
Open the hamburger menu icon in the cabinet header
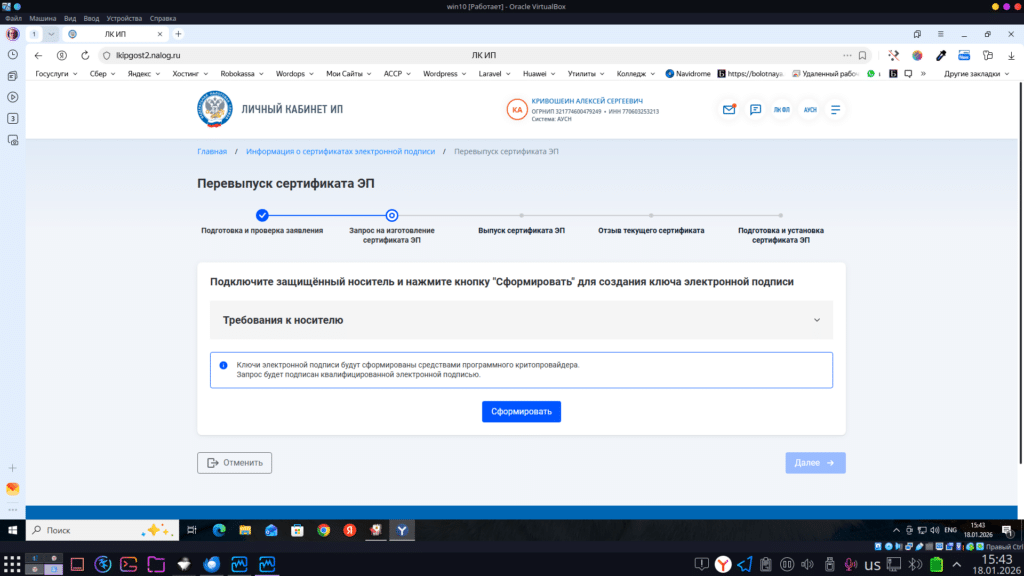(x=837, y=109)
